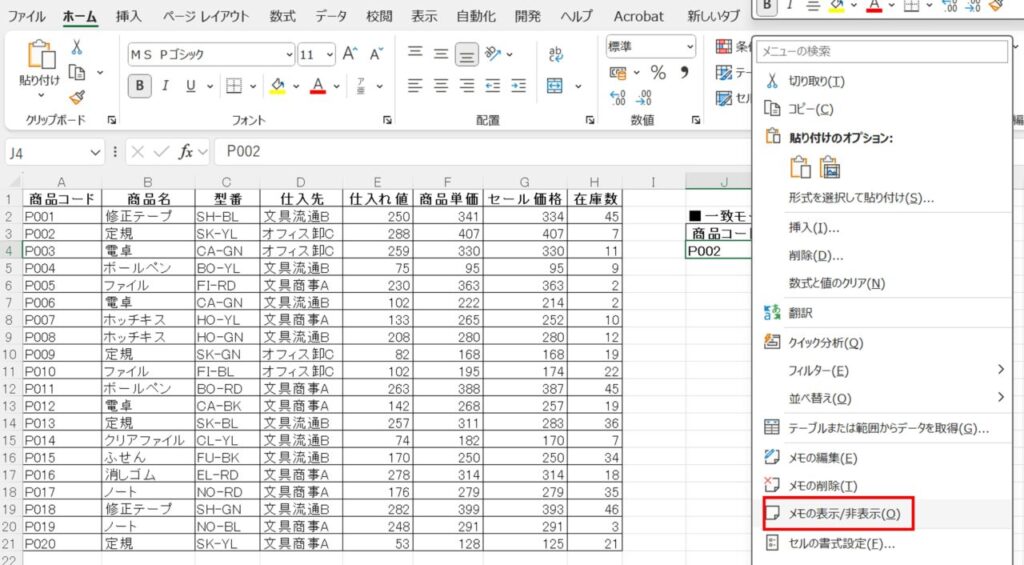Screen dimensions: 1024x565
Task: Decrease font size with the small A icon
Action: [376, 54]
